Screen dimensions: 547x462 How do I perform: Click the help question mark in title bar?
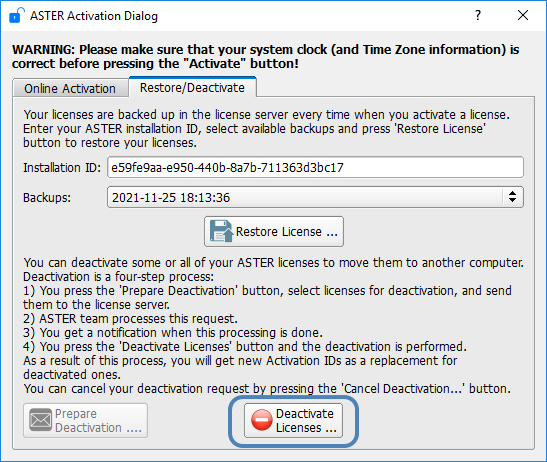[x=478, y=15]
